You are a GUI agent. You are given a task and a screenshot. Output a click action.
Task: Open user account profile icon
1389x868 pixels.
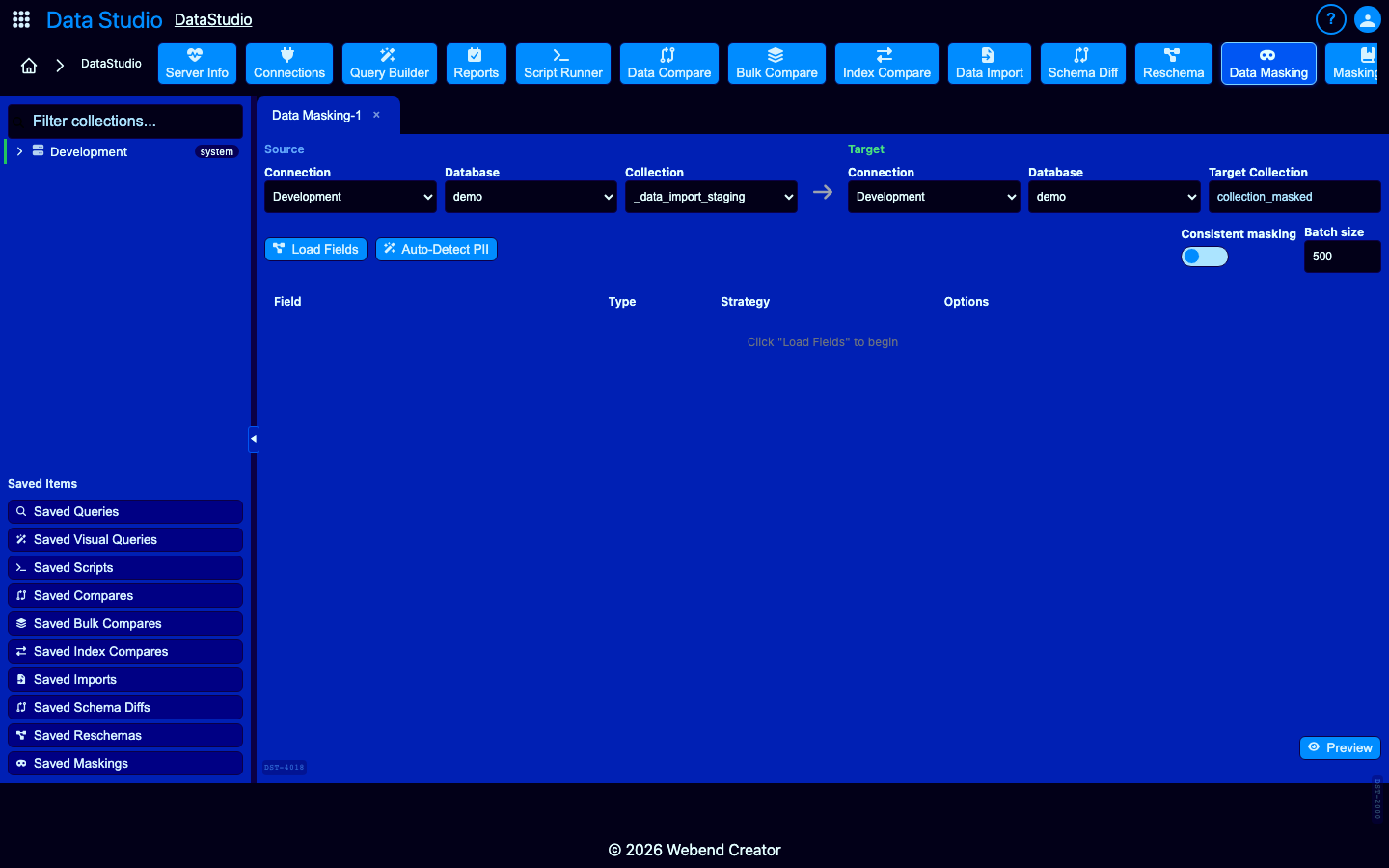tap(1368, 19)
